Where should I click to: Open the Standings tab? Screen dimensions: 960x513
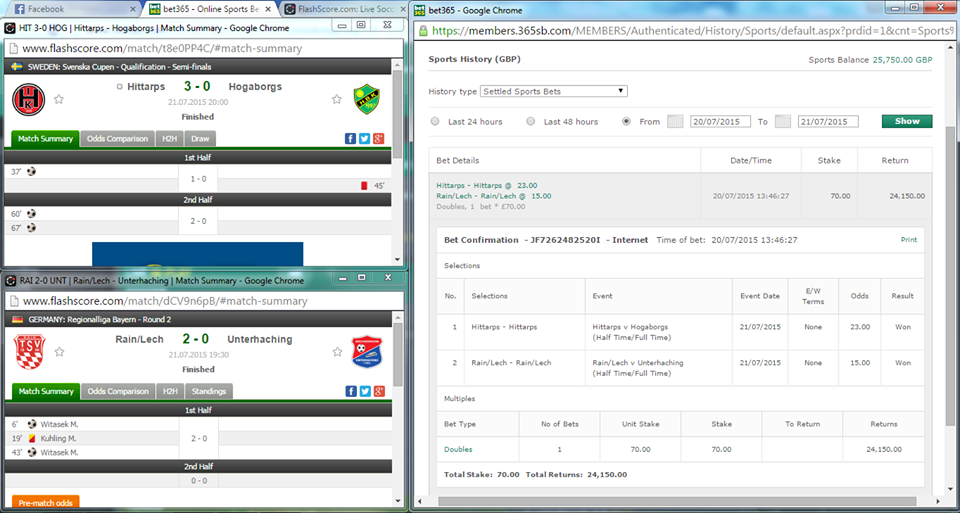(209, 391)
